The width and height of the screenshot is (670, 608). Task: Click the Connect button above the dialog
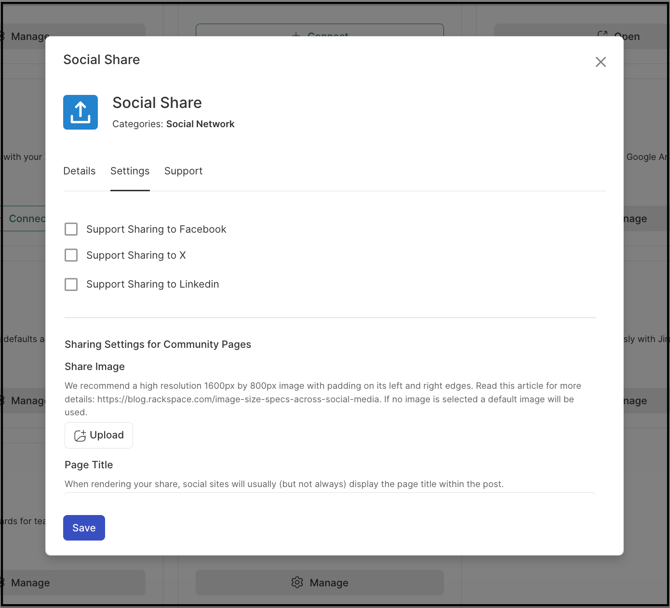(x=319, y=34)
